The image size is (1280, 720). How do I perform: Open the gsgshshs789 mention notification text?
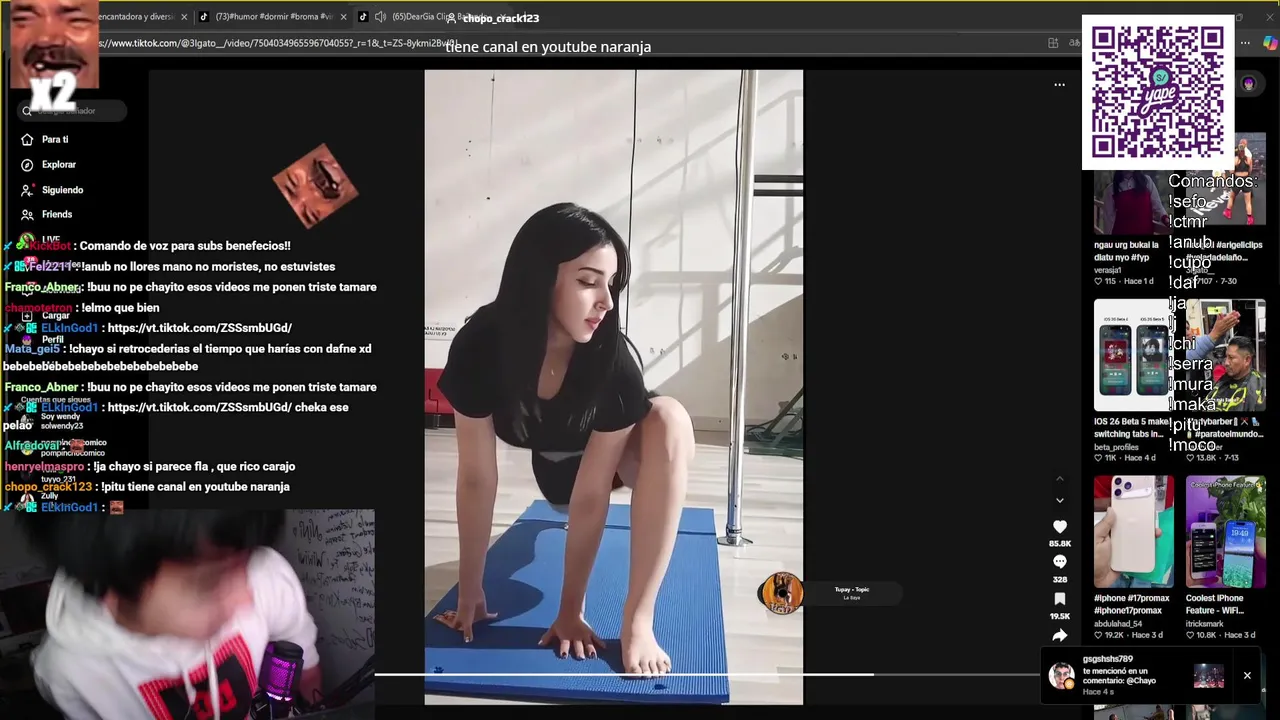pyautogui.click(x=1120, y=676)
